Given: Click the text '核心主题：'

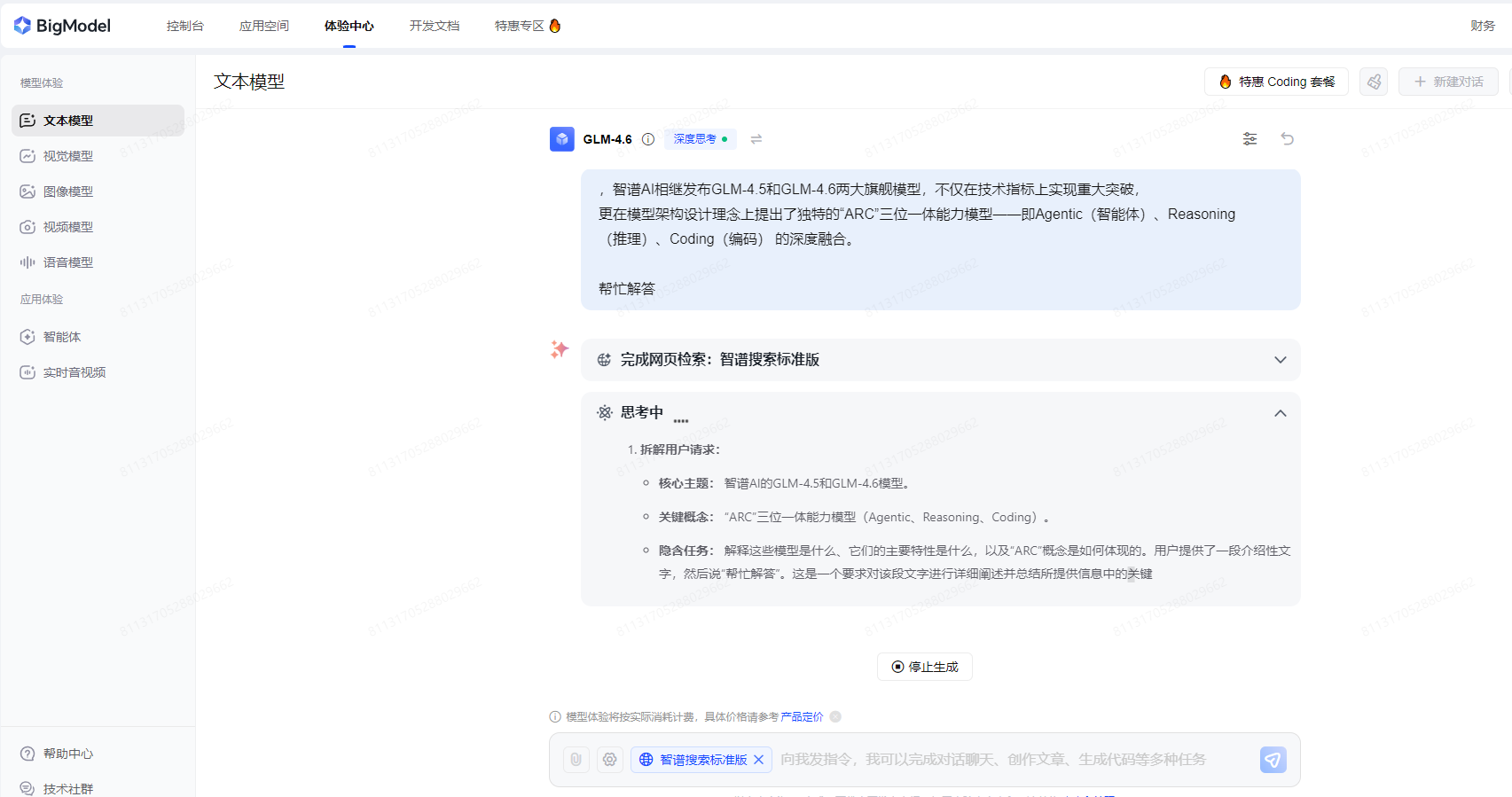Looking at the screenshot, I should tap(686, 483).
